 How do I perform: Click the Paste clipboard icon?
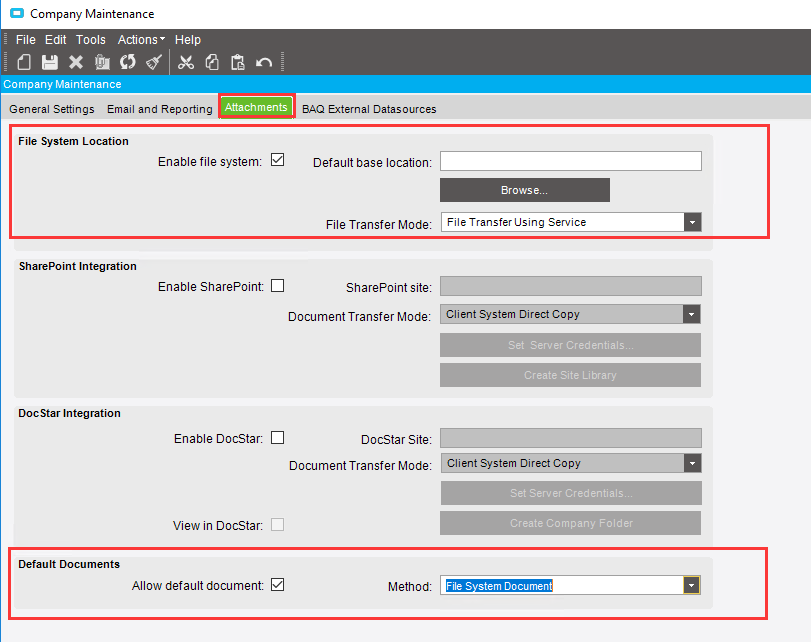point(238,62)
